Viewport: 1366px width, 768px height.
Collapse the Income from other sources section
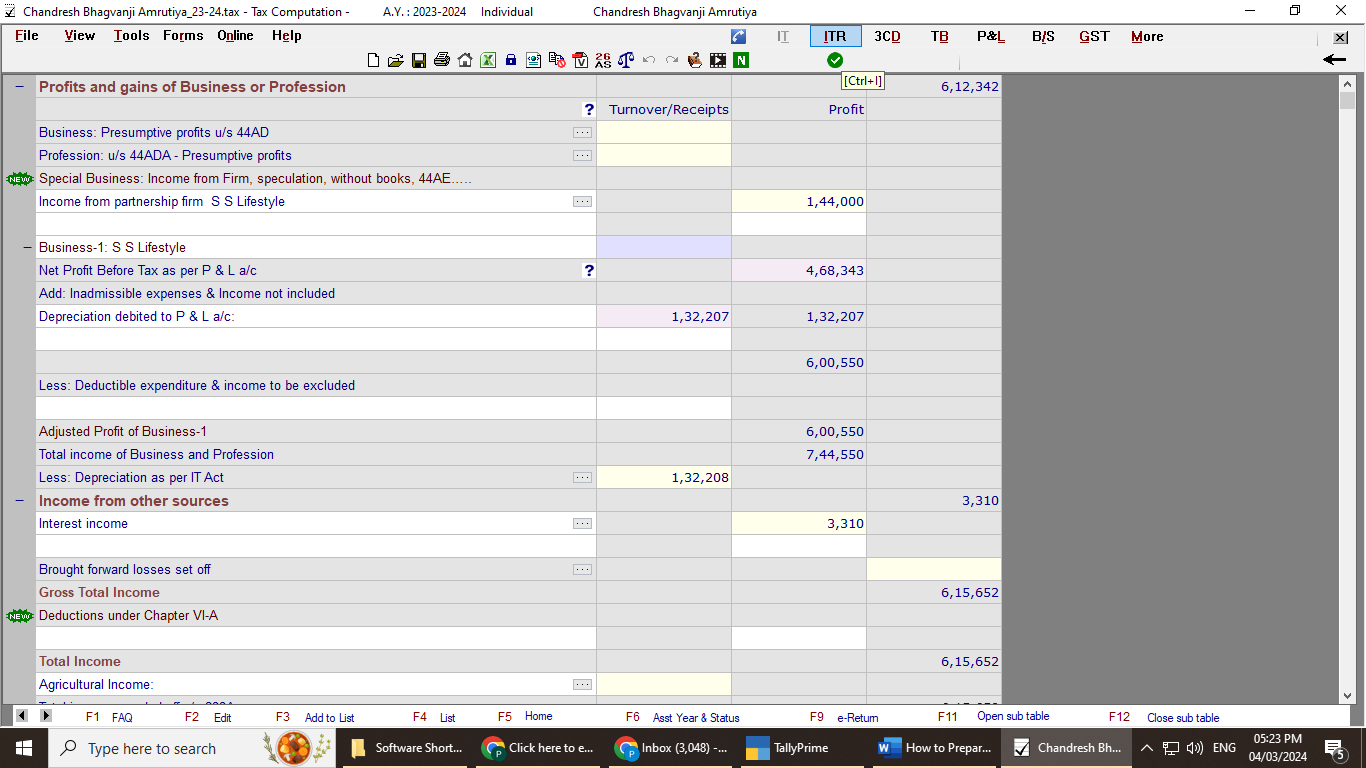(19, 501)
